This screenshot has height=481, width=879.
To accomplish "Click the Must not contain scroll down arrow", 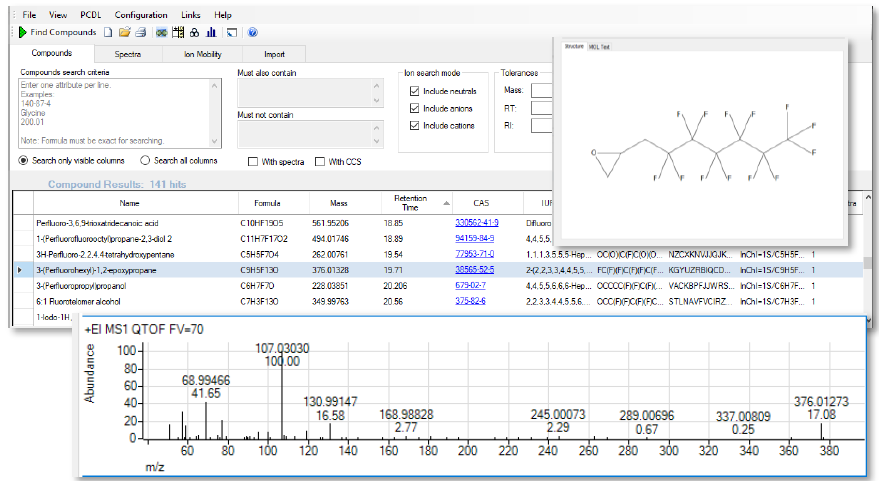I will click(377, 141).
